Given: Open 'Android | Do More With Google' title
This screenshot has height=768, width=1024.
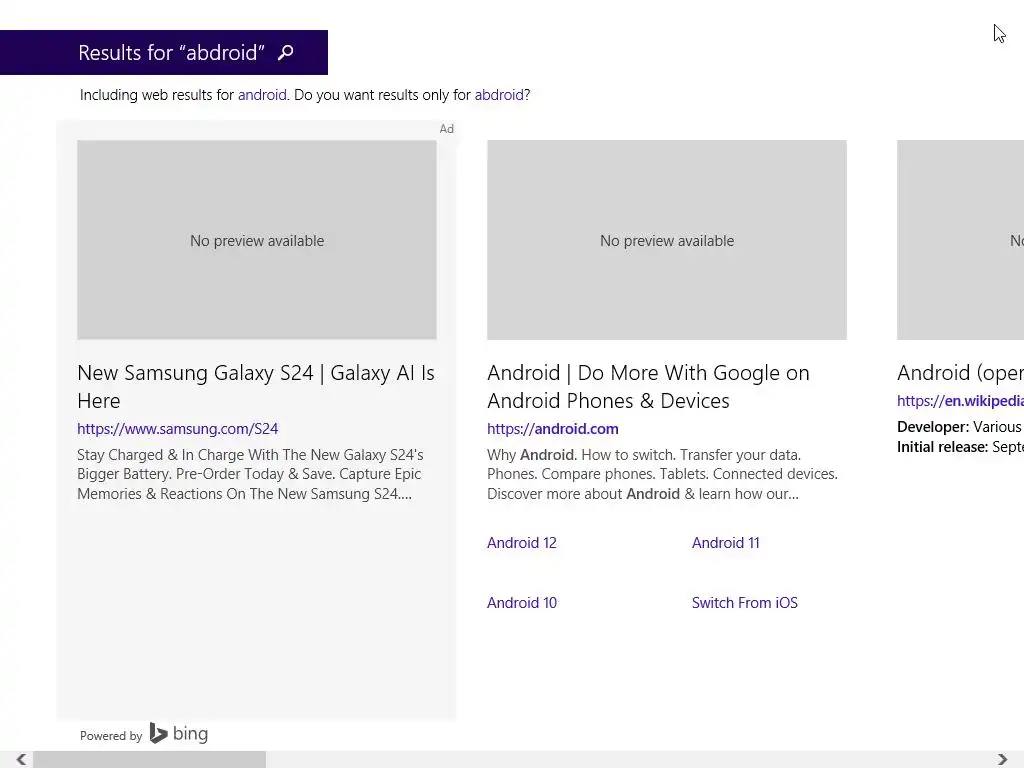Looking at the screenshot, I should click(x=648, y=386).
